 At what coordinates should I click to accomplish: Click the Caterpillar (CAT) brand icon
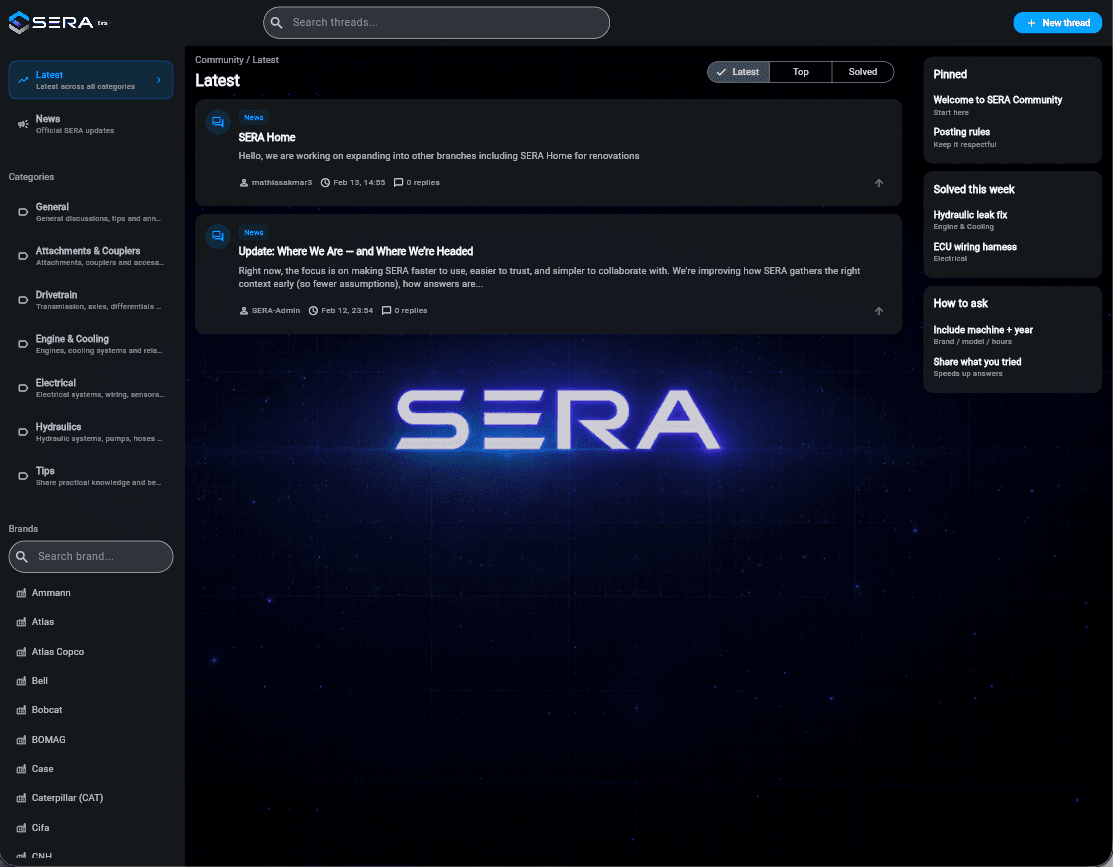click(23, 797)
